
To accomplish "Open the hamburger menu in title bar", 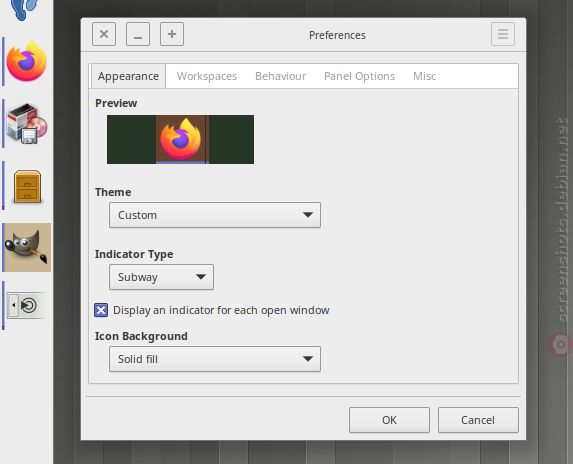I will [x=503, y=34].
